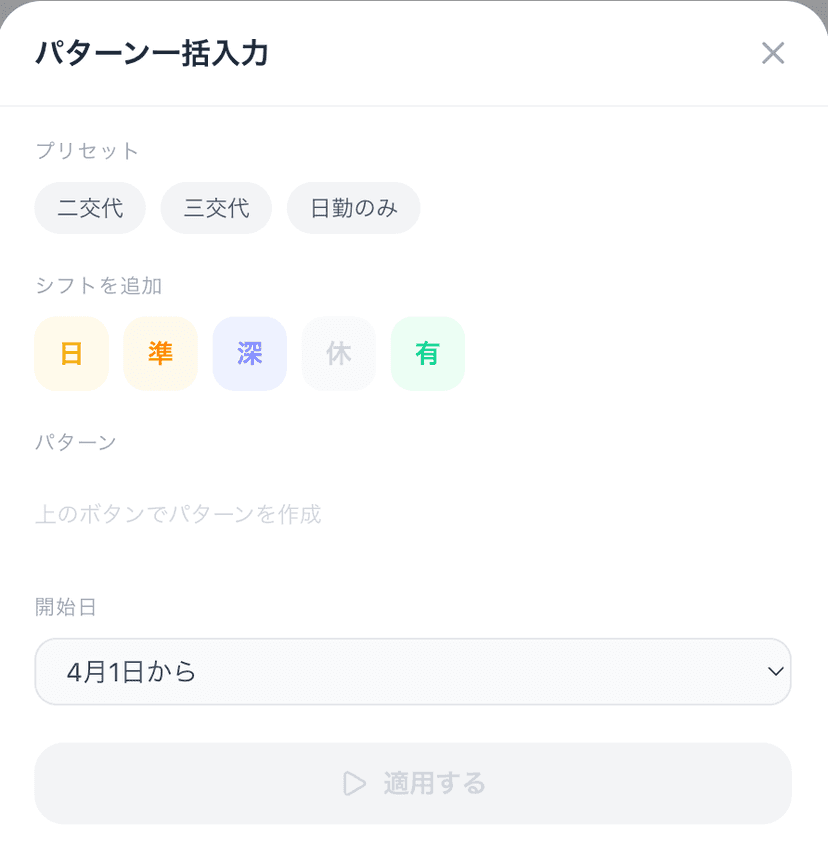Open the 4月1日から start date dropdown
This screenshot has height=867, width=828.
click(x=413, y=671)
